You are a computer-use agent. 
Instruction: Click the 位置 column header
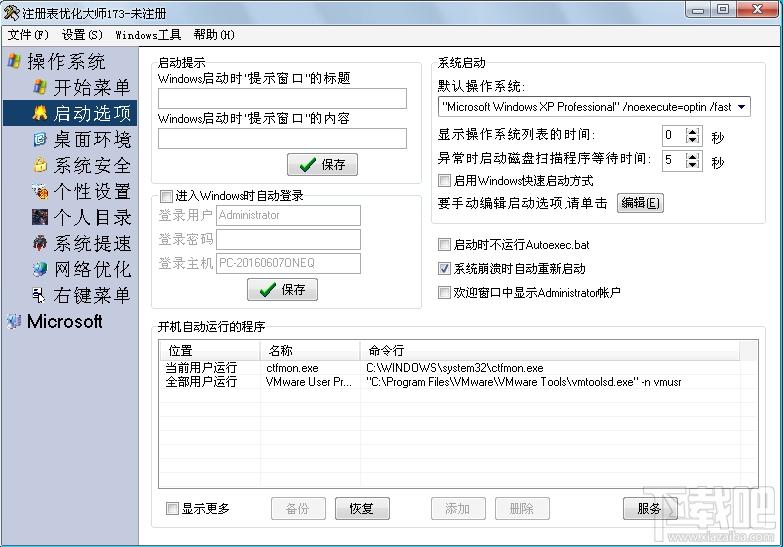tap(210, 351)
